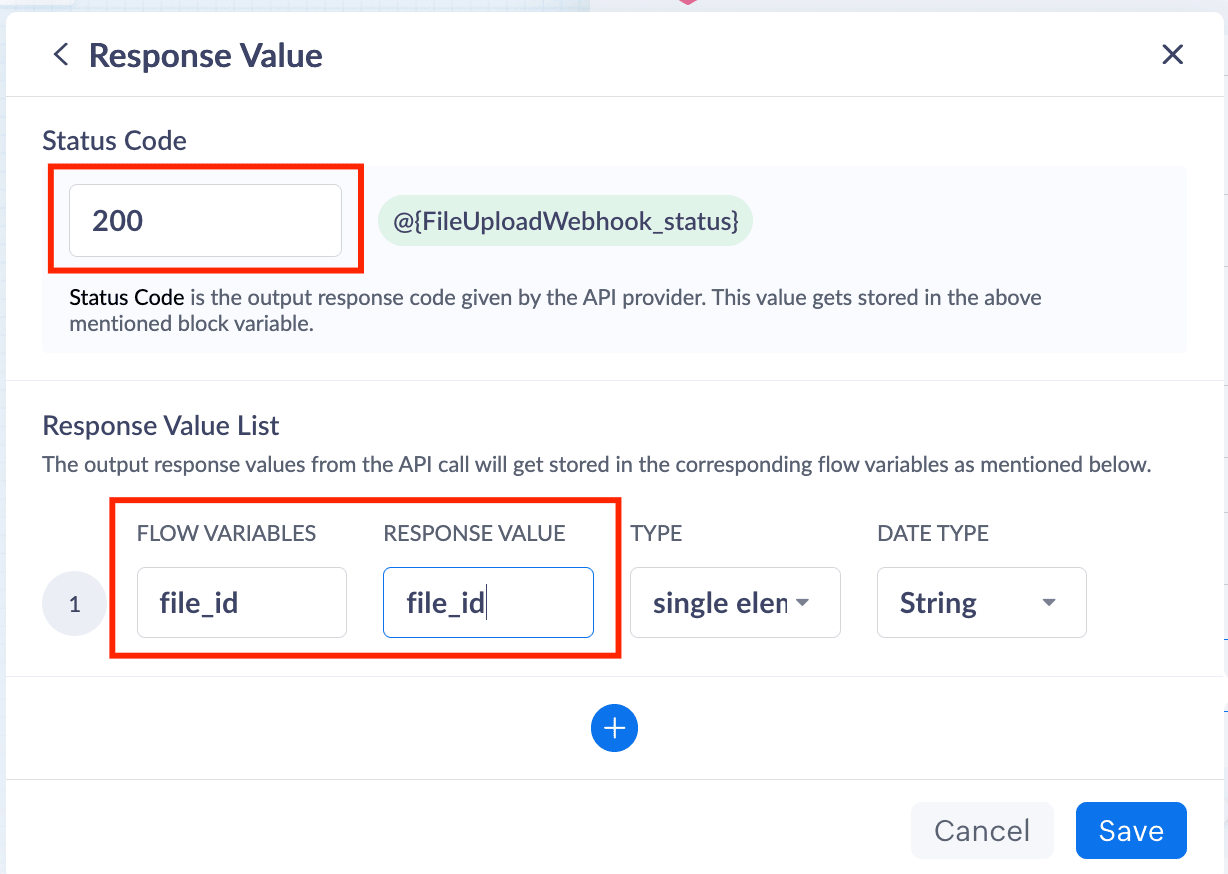Click the TYPE dropdown caret arrow
This screenshot has height=874, width=1228.
tap(802, 603)
